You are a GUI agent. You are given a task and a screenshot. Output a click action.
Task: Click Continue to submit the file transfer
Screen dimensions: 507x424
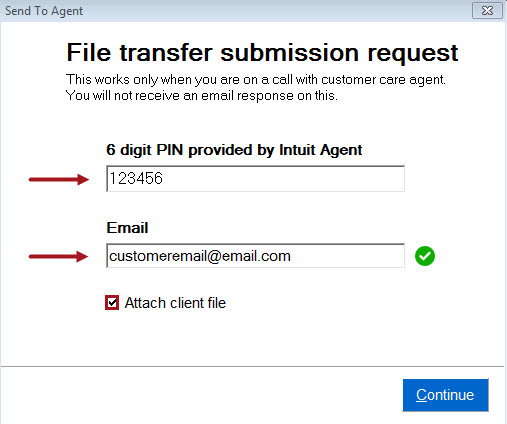tap(445, 395)
